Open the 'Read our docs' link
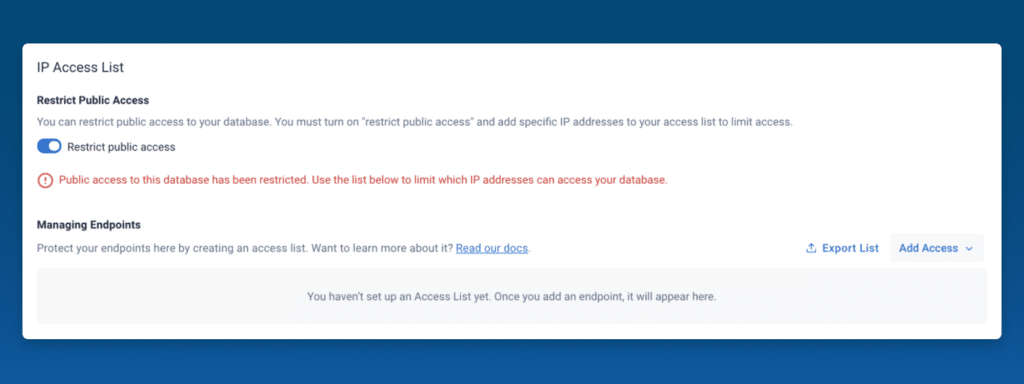The image size is (1024, 384). (492, 248)
